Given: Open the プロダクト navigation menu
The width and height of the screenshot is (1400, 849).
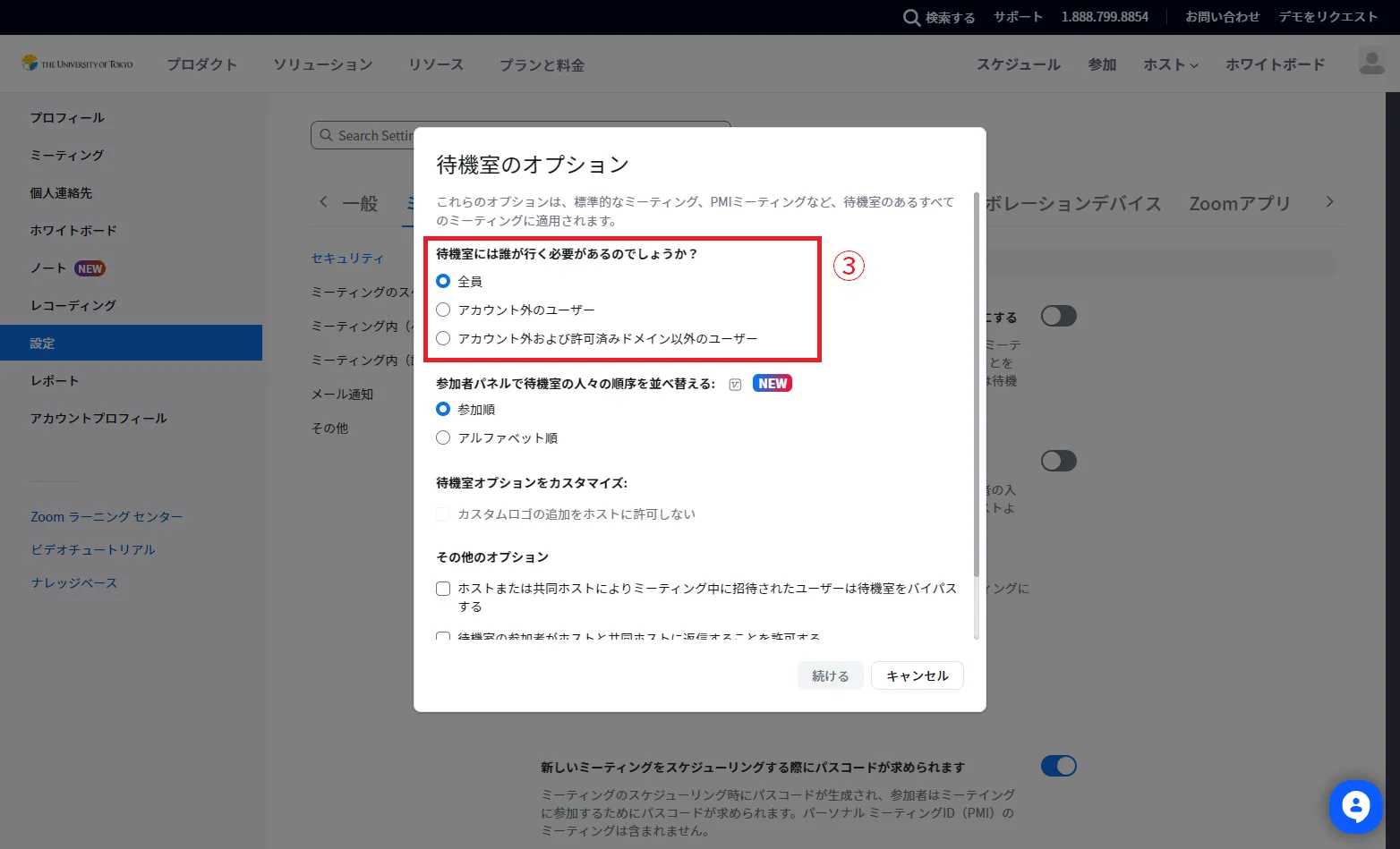Looking at the screenshot, I should pos(201,64).
